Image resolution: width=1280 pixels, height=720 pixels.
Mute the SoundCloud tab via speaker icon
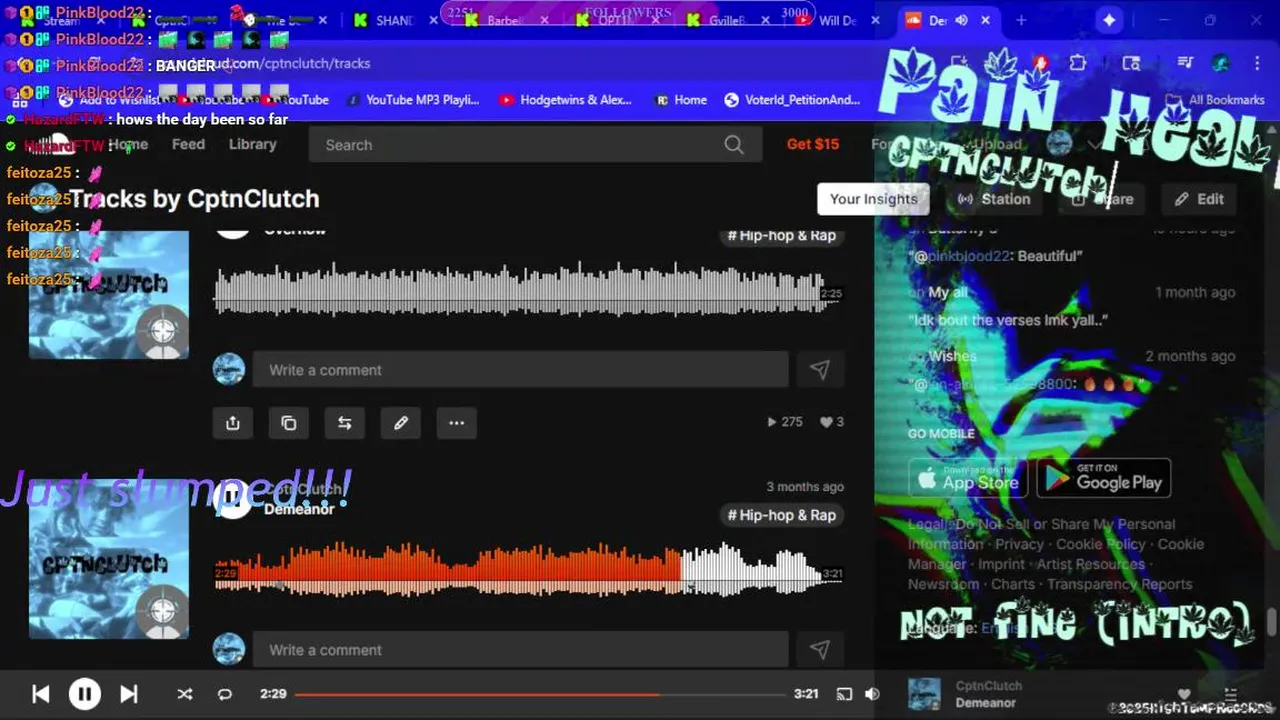click(961, 20)
